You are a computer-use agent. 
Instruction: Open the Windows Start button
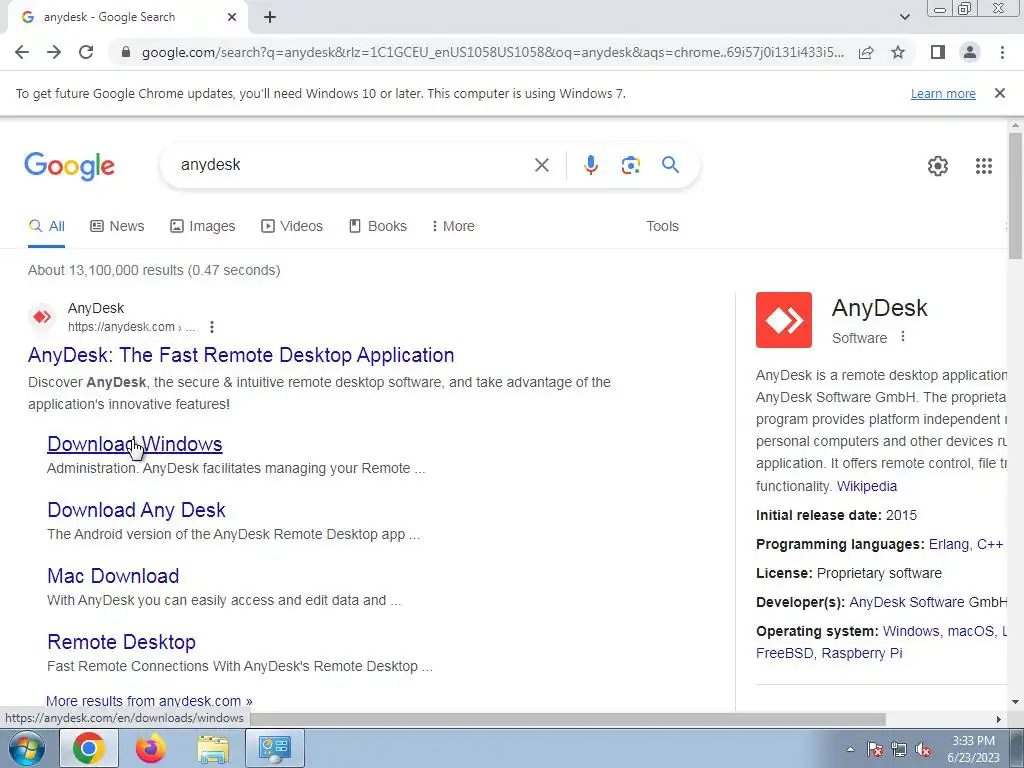[26, 748]
